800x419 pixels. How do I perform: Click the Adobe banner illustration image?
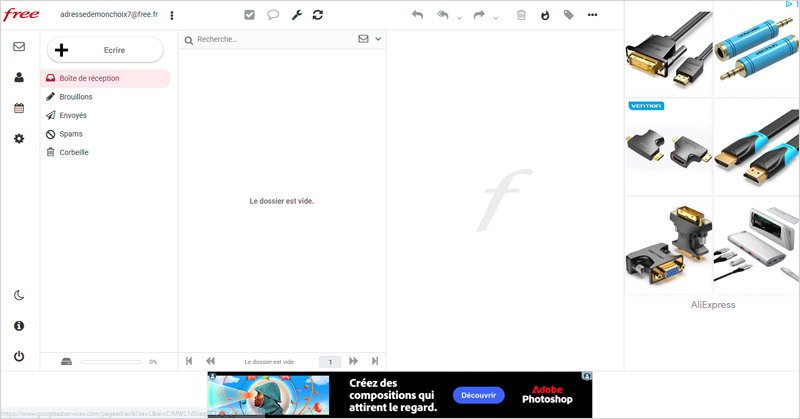pyautogui.click(x=268, y=395)
